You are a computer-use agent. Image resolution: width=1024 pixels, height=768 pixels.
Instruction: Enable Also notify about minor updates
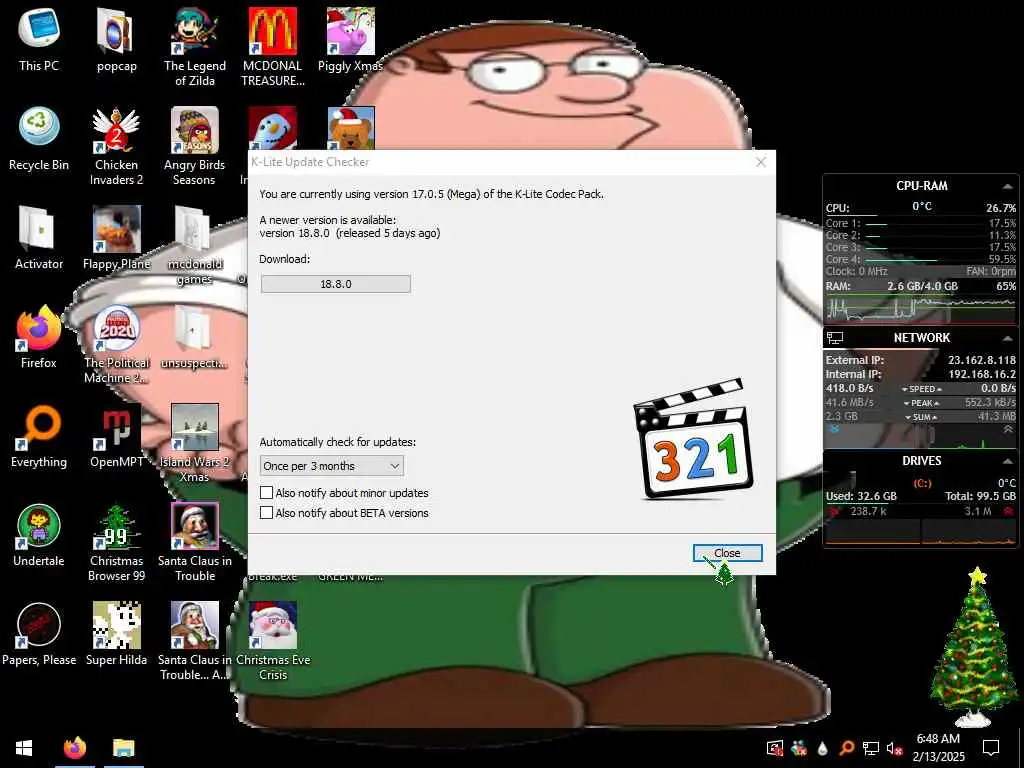266,492
